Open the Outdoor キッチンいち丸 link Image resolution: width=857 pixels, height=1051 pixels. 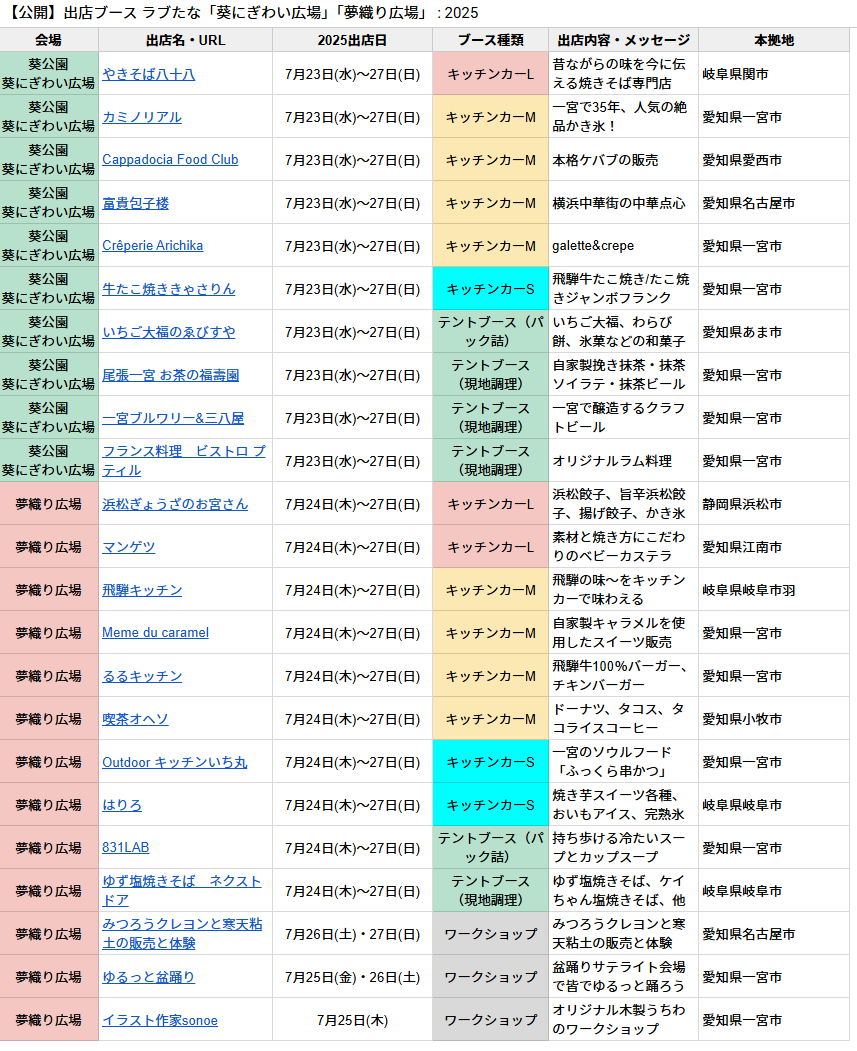[x=174, y=762]
